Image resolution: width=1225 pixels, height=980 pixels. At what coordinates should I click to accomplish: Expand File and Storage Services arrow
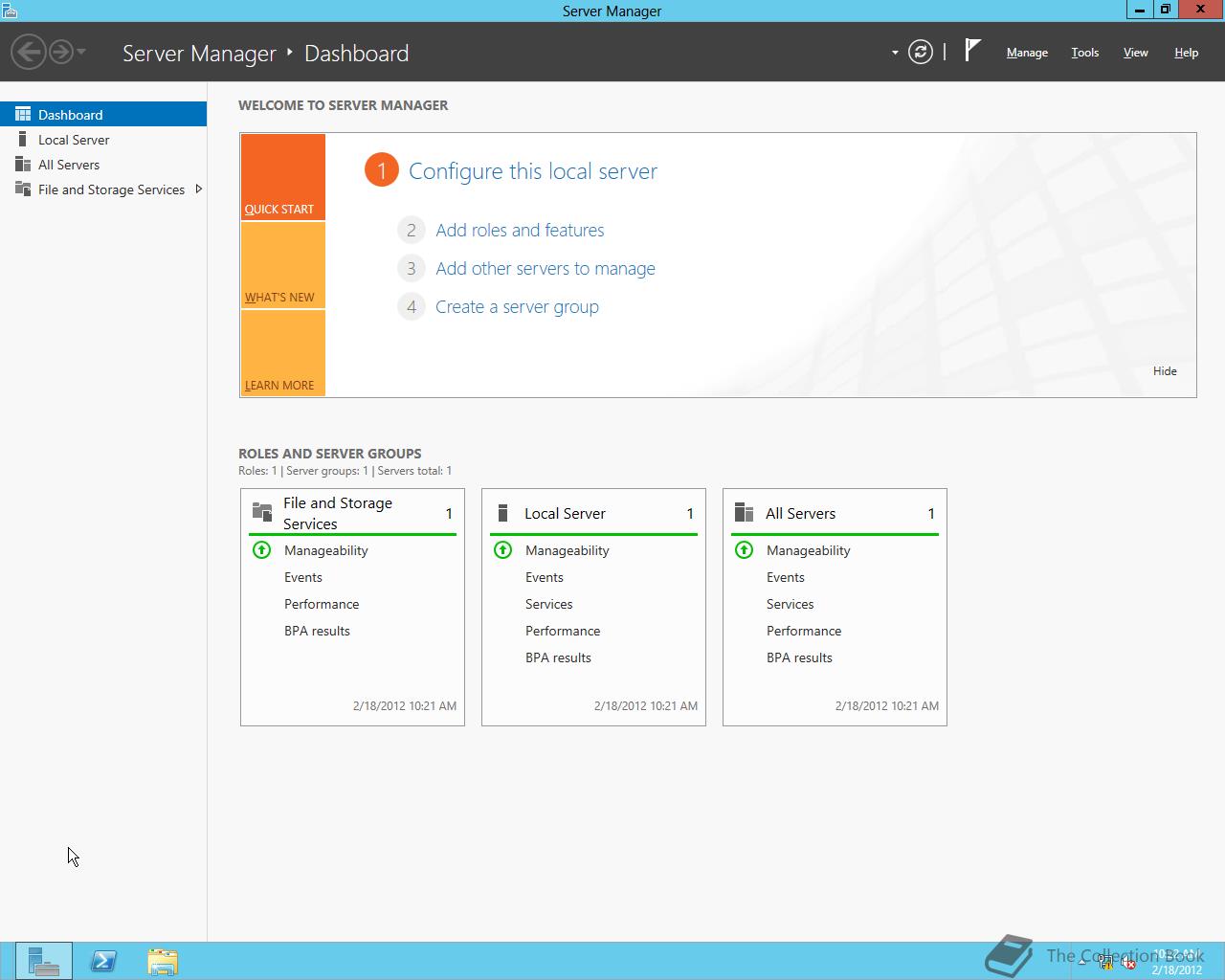click(x=198, y=189)
